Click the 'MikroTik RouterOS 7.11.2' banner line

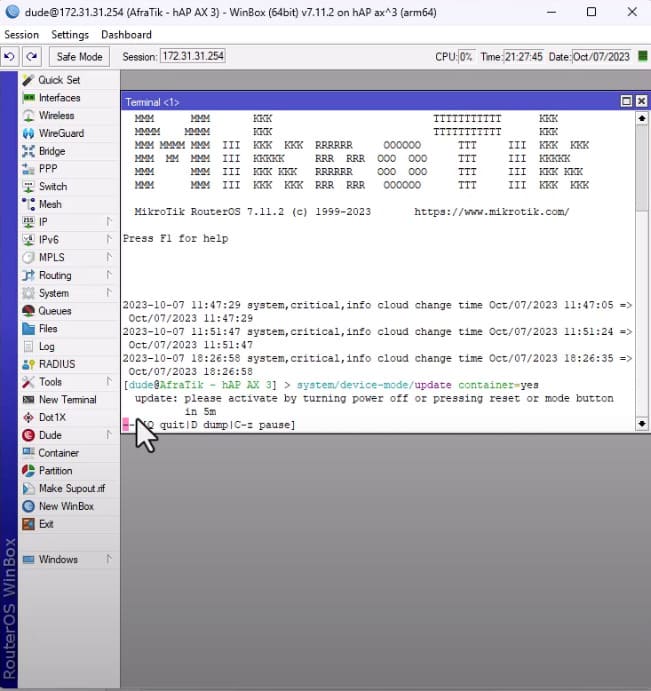pos(253,212)
